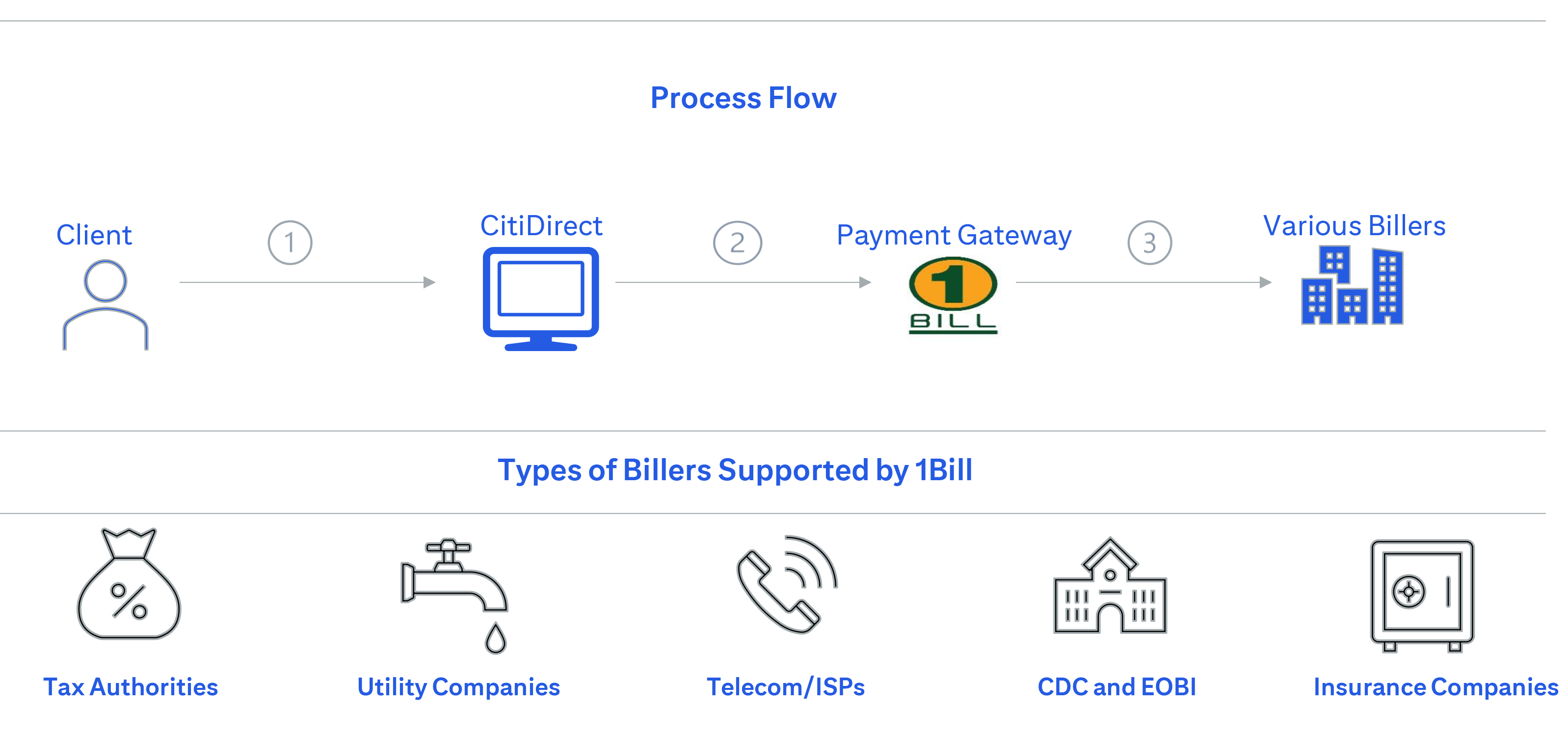Click the Client person icon
This screenshot has height=737, width=1568.
point(106,304)
